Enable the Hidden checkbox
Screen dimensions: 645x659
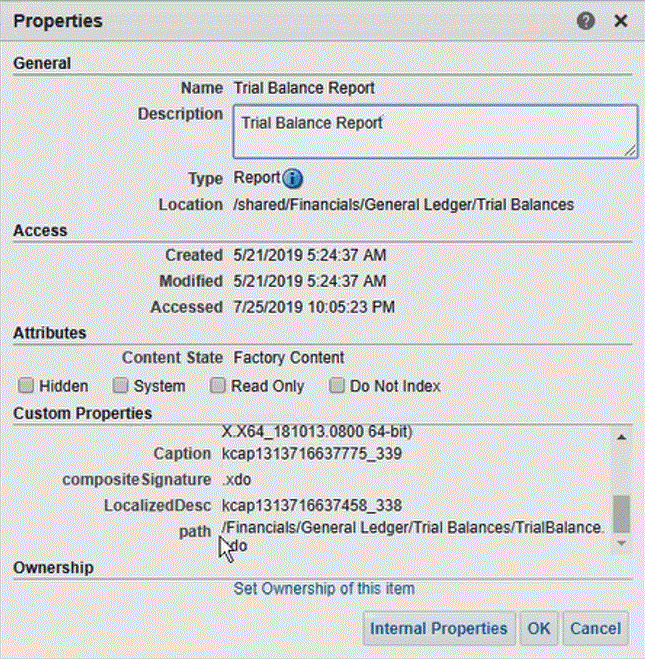pyautogui.click(x=26, y=386)
